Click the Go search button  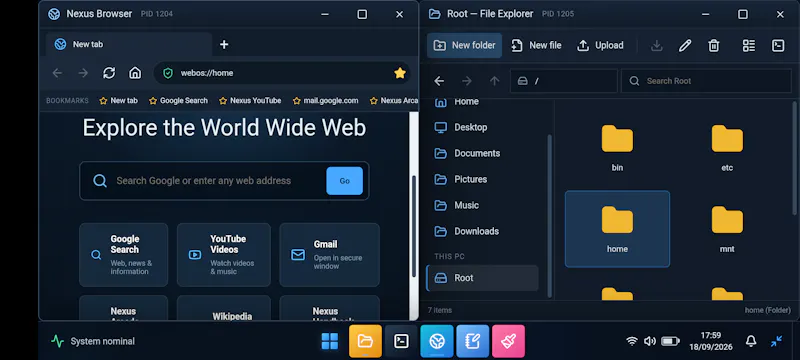(x=344, y=181)
